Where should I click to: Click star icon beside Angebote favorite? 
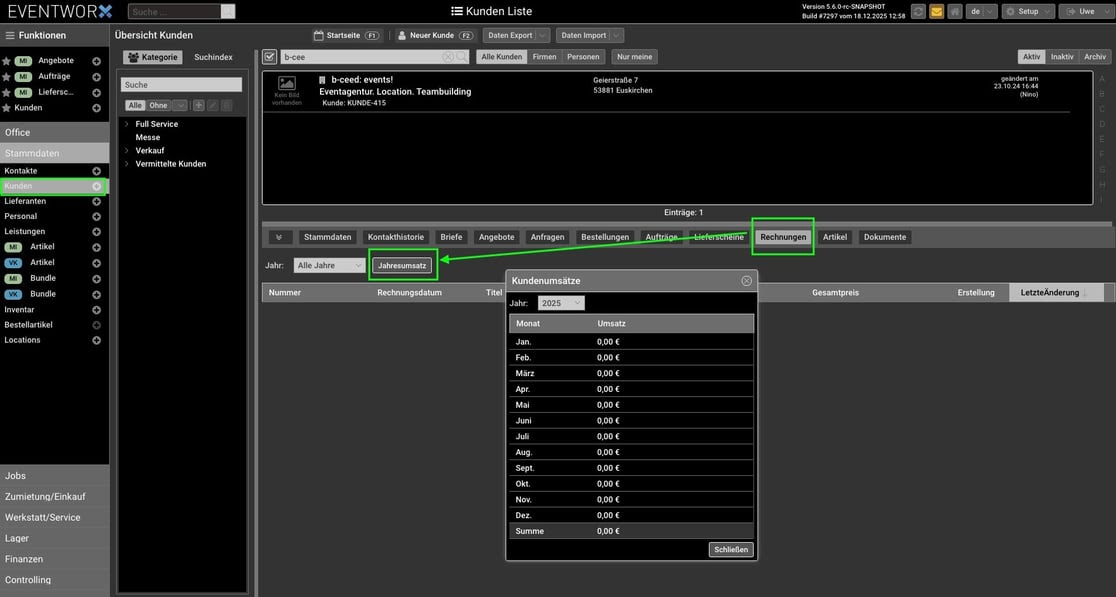coord(7,61)
